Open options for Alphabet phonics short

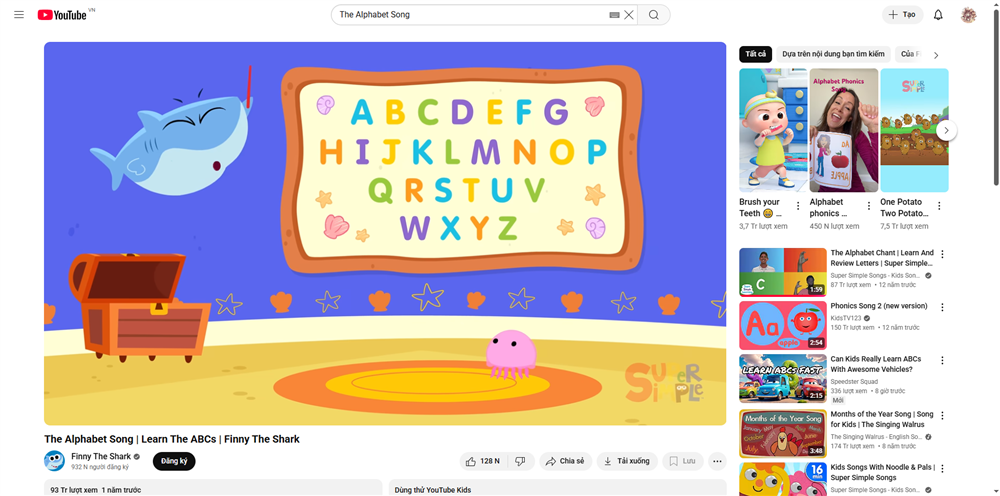tap(869, 205)
